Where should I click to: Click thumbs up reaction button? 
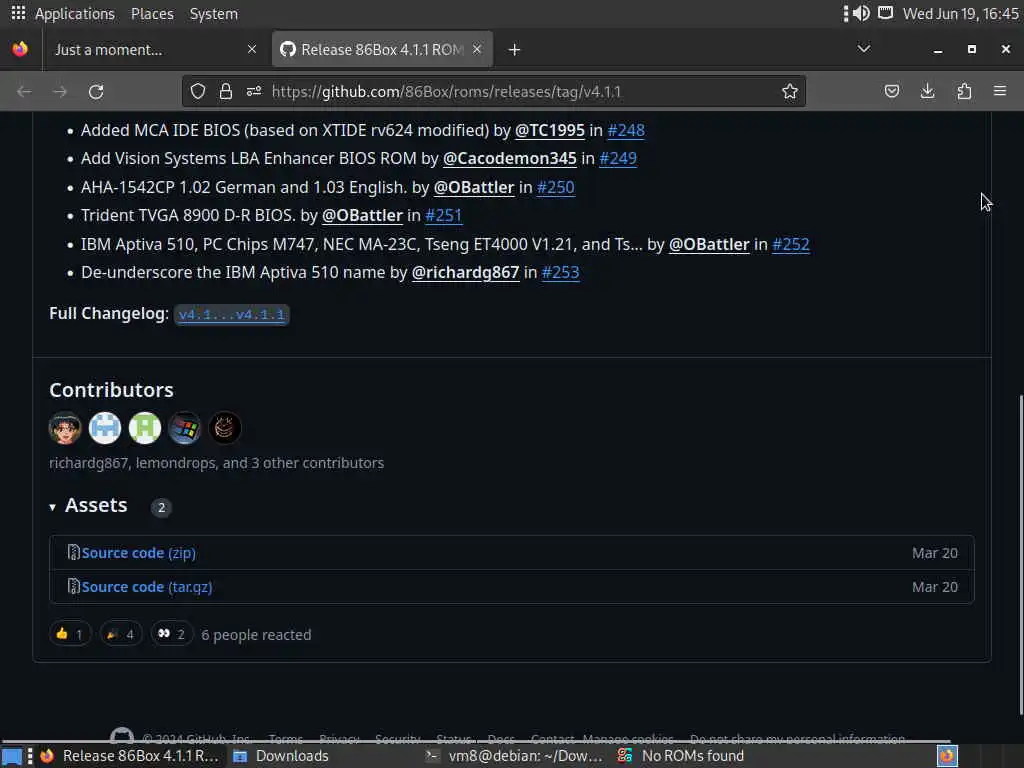click(70, 633)
